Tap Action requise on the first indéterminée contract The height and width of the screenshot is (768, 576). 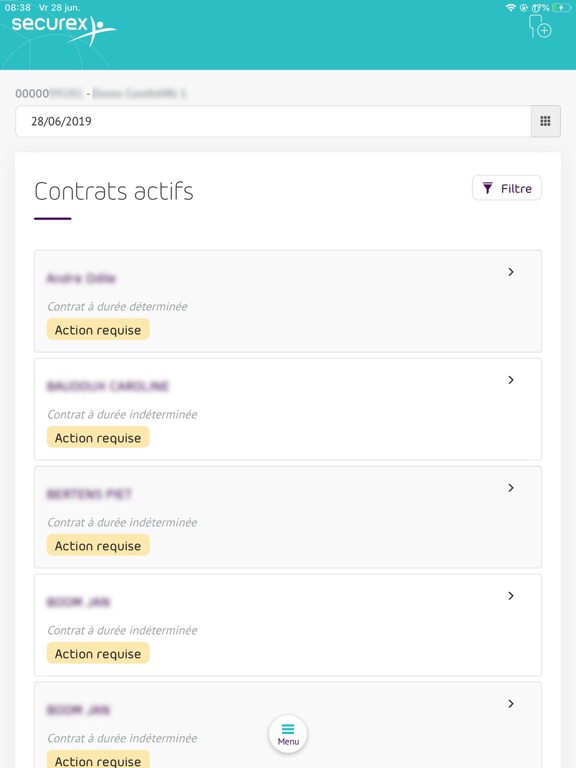point(98,437)
